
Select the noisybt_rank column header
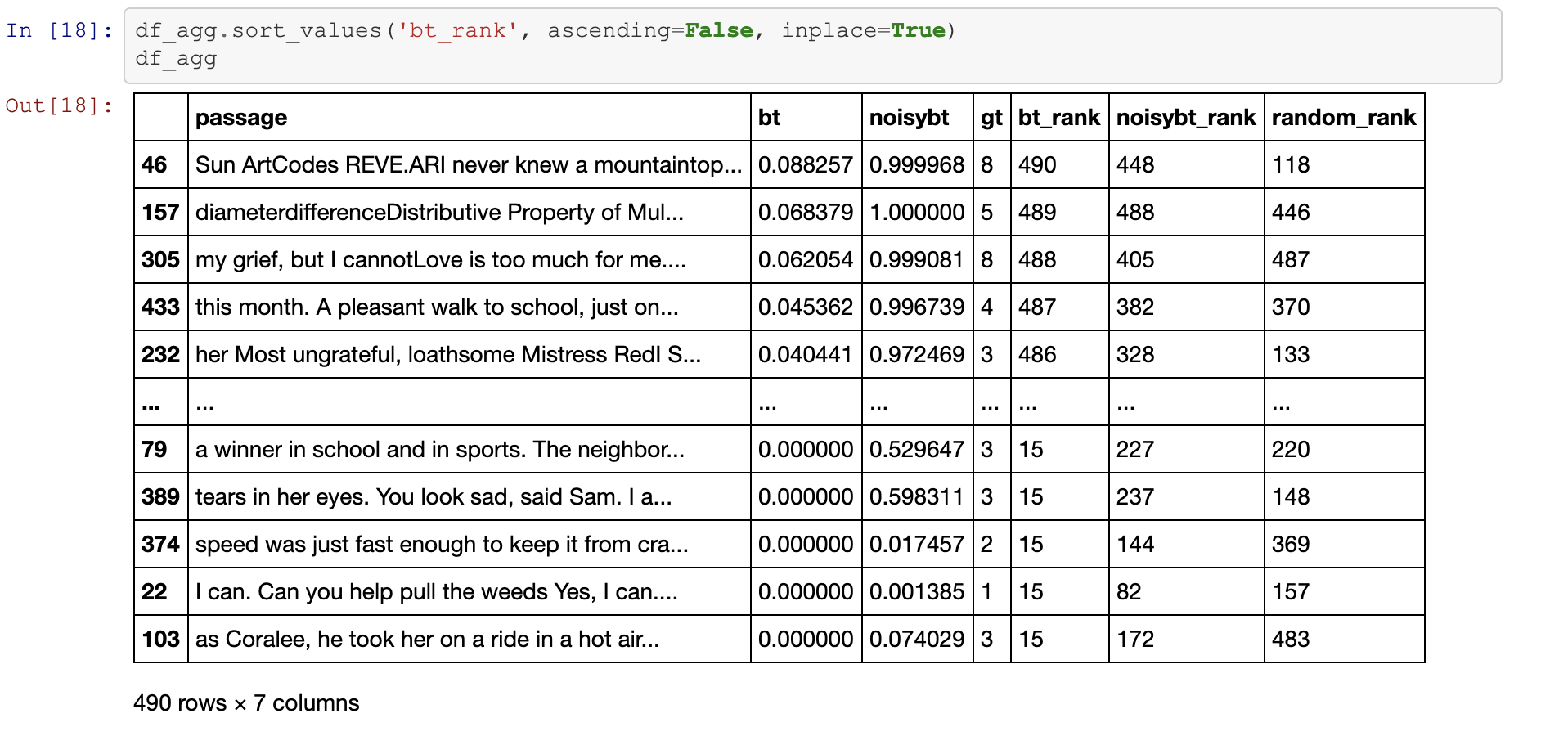(1185, 118)
